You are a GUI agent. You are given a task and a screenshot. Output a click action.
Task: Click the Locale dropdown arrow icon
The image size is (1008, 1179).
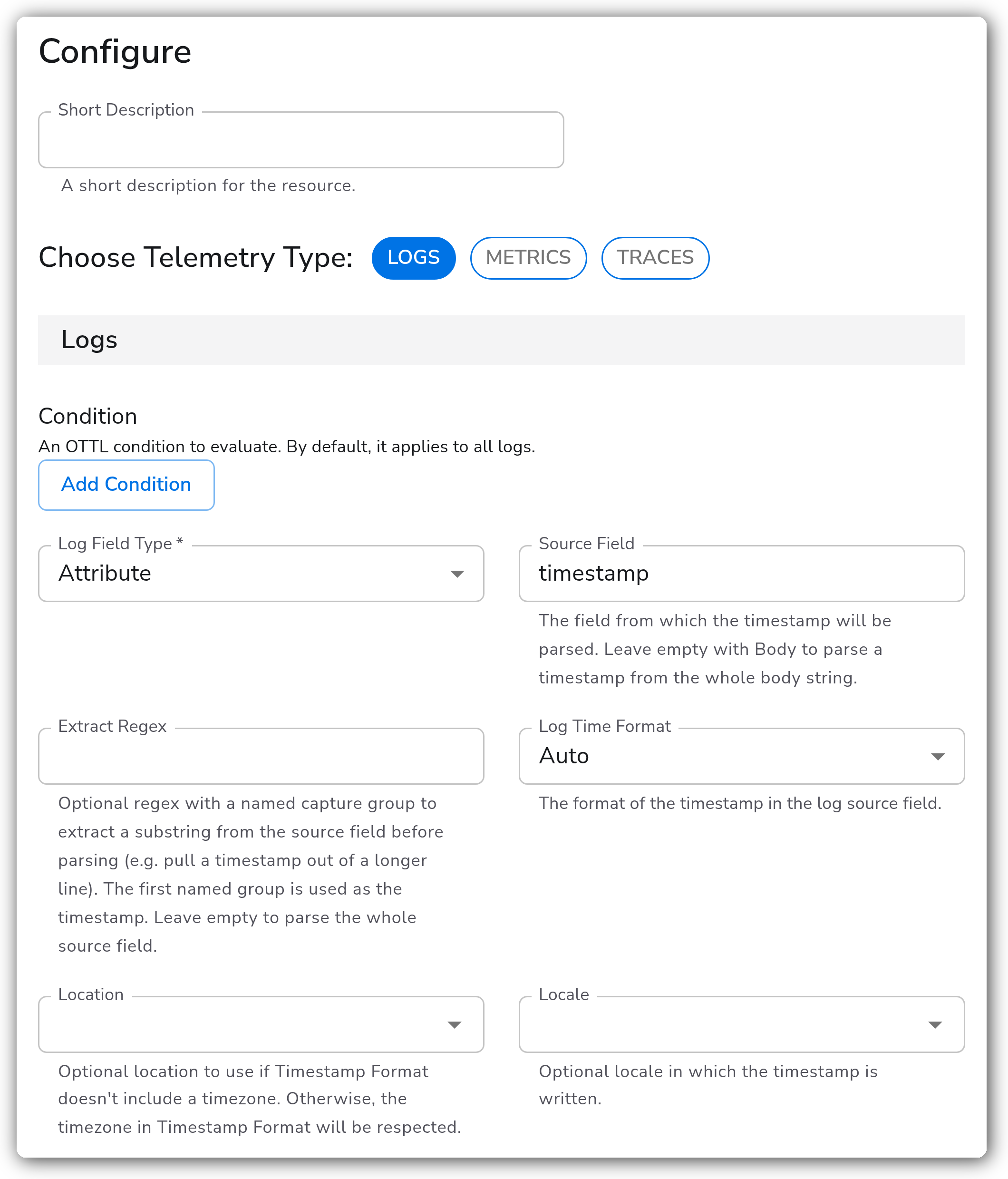935,1025
